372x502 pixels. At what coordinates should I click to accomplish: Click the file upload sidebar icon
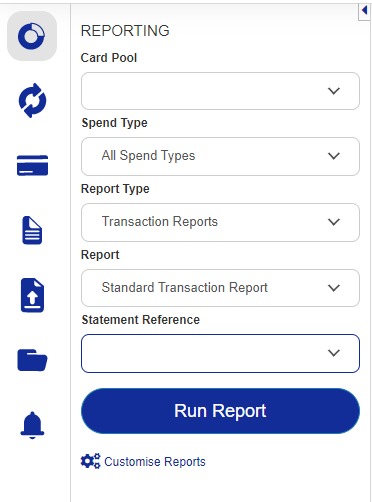coord(32,295)
